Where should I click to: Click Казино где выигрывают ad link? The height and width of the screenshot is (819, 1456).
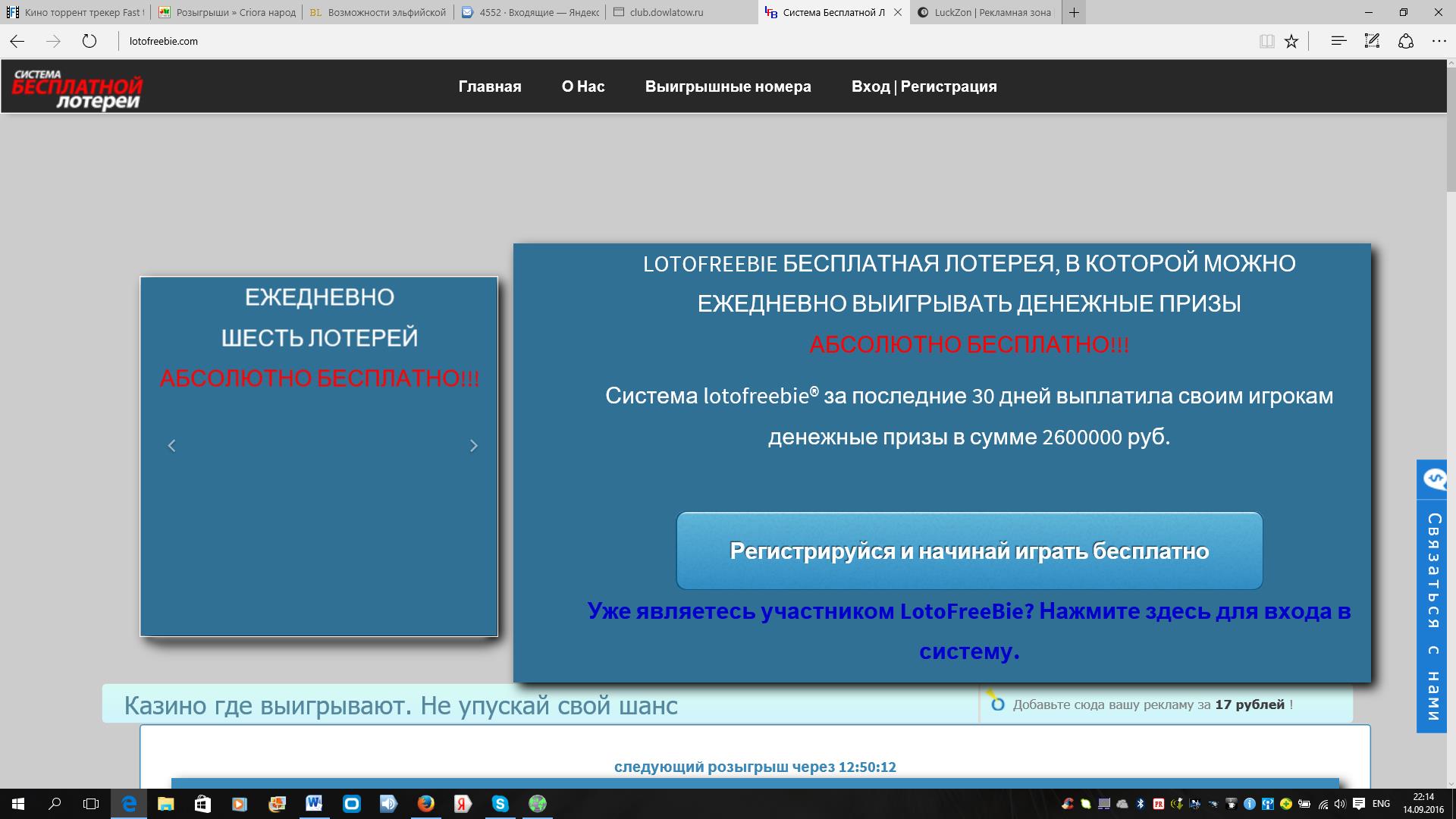(400, 705)
